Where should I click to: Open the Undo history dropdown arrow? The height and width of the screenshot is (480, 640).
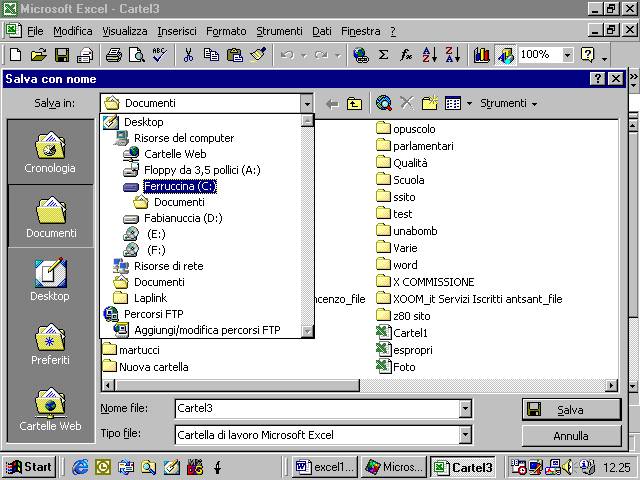(304, 55)
